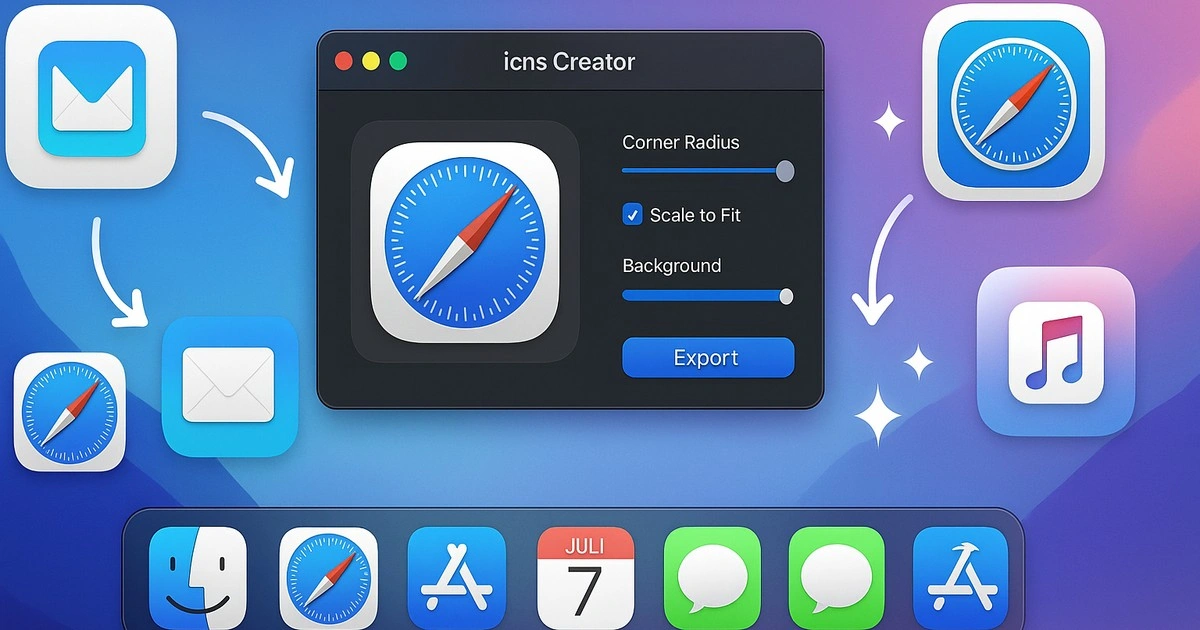Launch Safari from the dock
This screenshot has height=630, width=1200.
pos(329,578)
